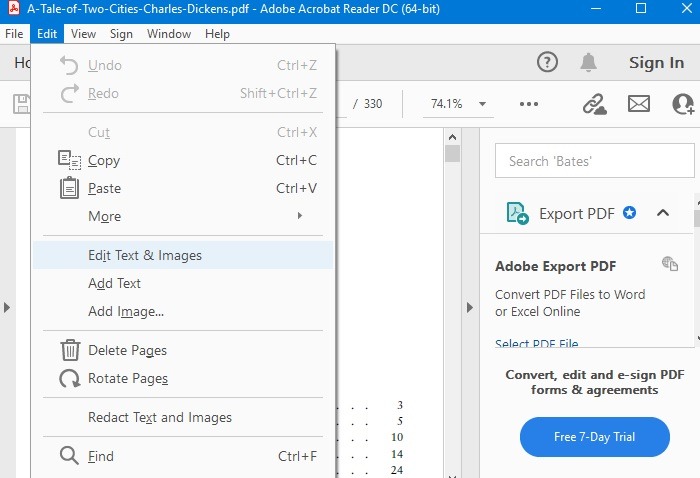Screen dimensions: 700x478
Task: Expand the left navigation pane arrow
Action: click(x=7, y=308)
